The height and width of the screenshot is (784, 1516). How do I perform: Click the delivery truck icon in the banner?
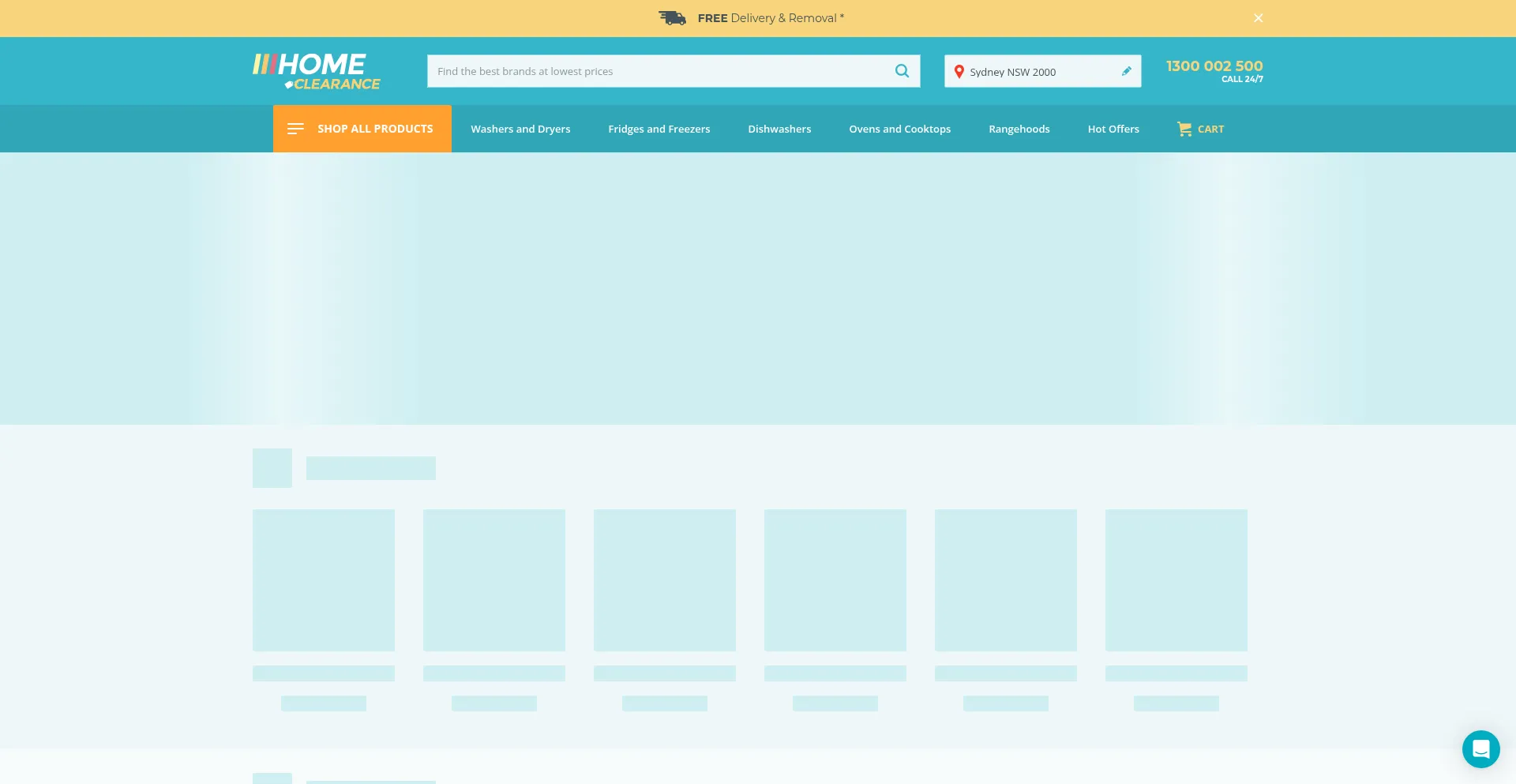pyautogui.click(x=672, y=18)
